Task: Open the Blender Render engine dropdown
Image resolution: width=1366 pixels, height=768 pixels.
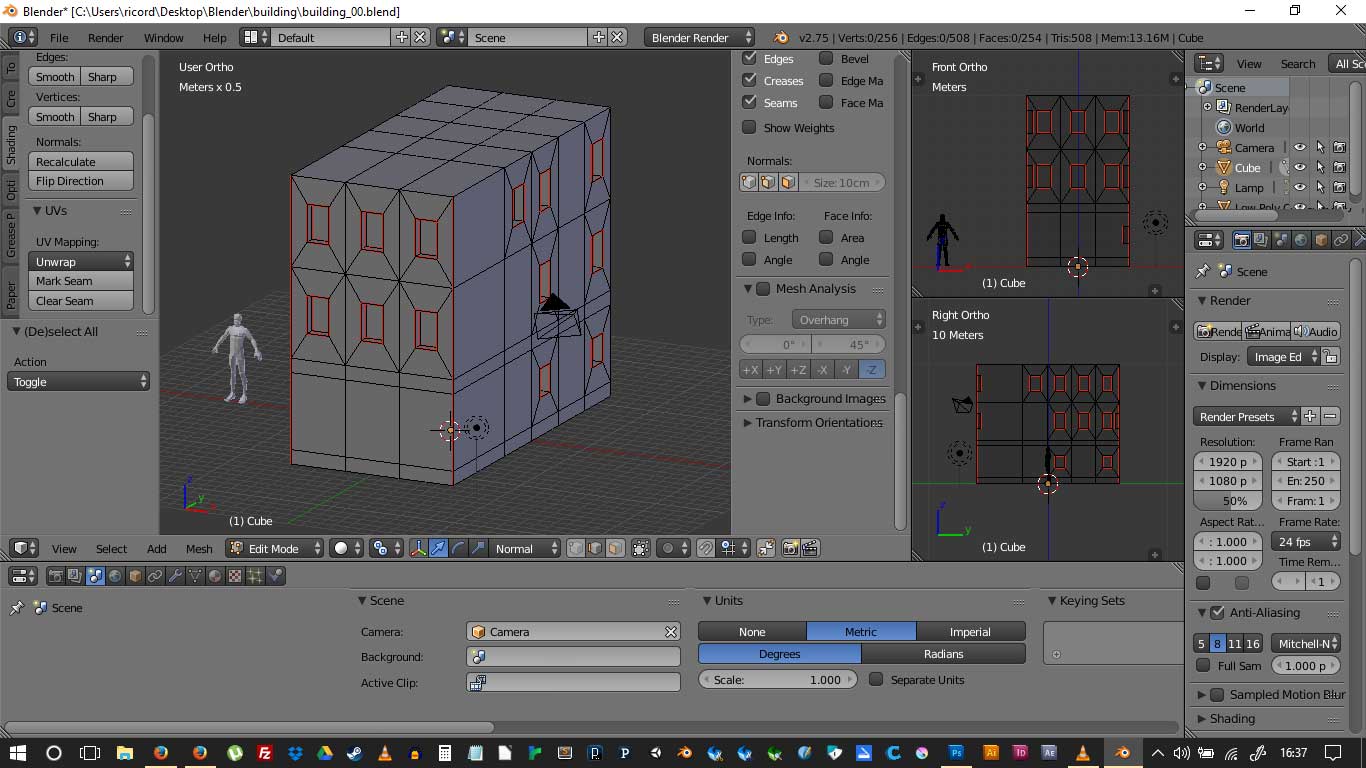Action: tap(699, 37)
